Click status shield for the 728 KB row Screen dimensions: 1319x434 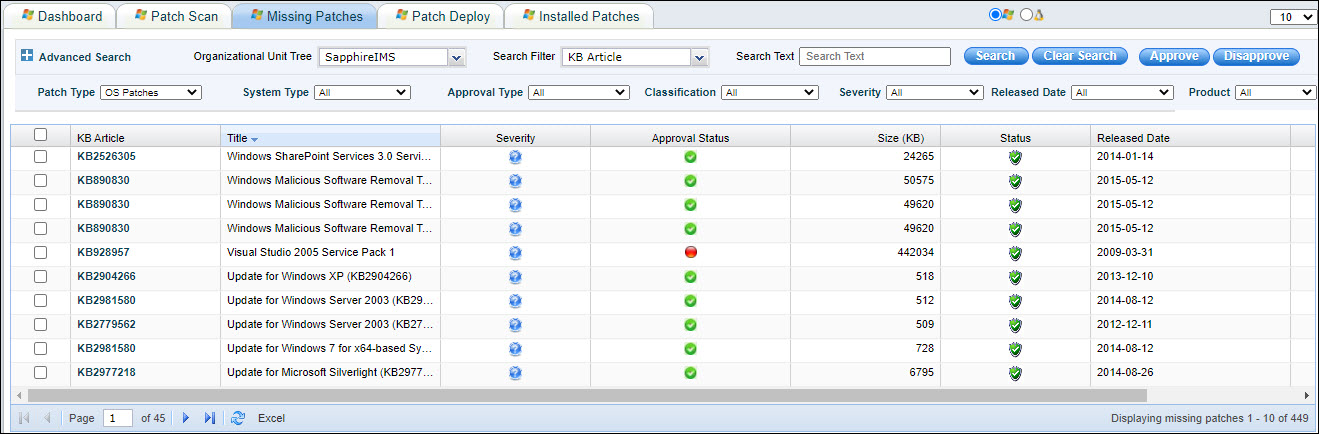coord(1015,349)
